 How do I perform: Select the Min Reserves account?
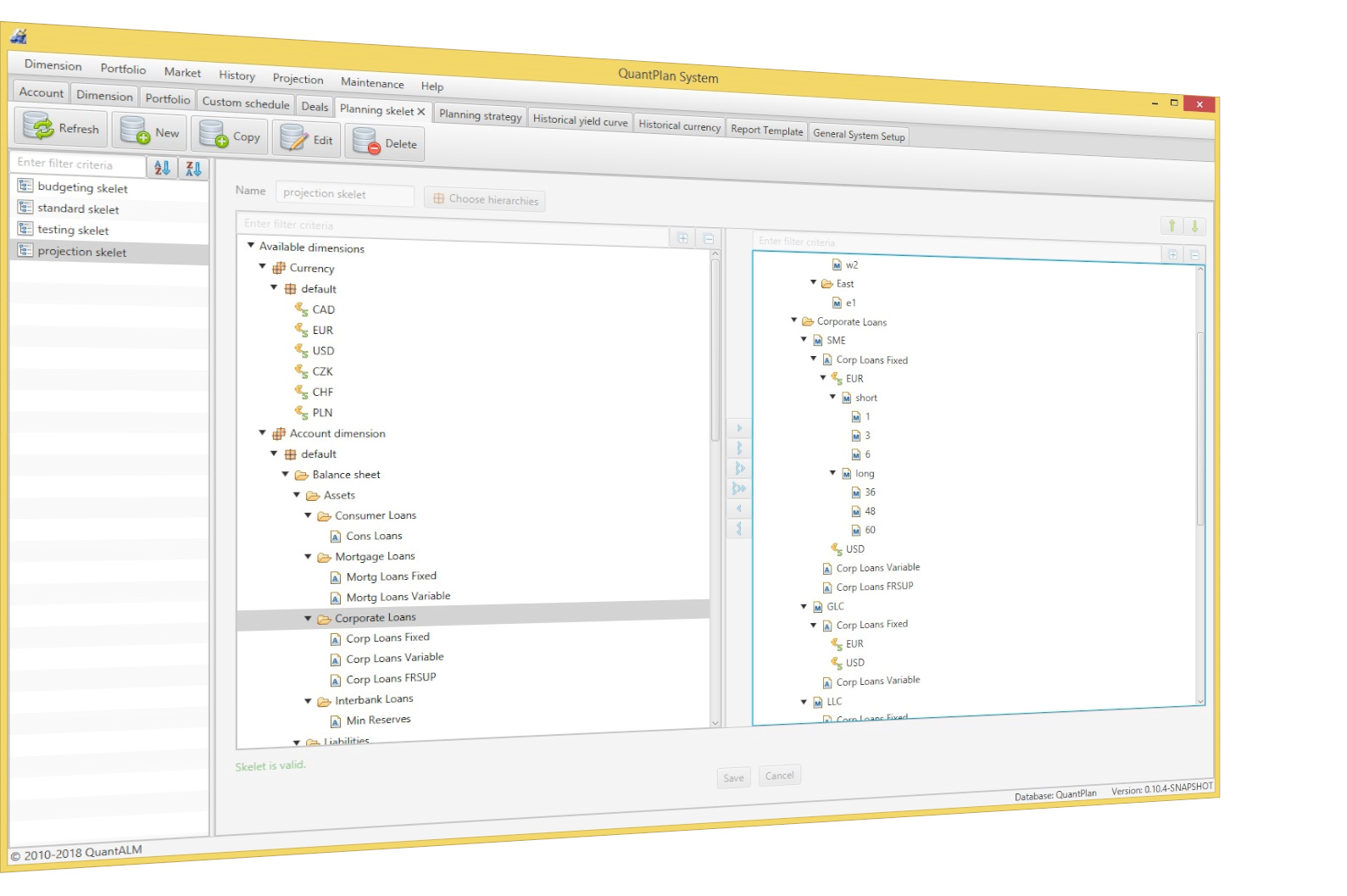point(378,720)
